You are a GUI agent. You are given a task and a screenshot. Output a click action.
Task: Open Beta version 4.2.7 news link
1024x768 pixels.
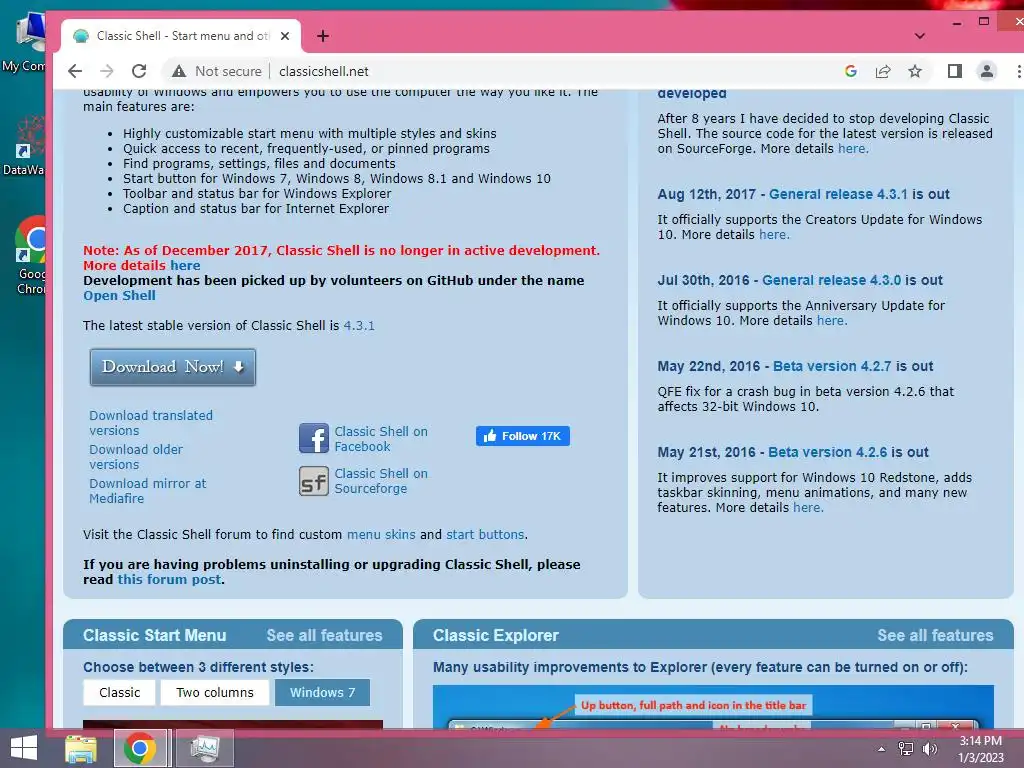832,366
